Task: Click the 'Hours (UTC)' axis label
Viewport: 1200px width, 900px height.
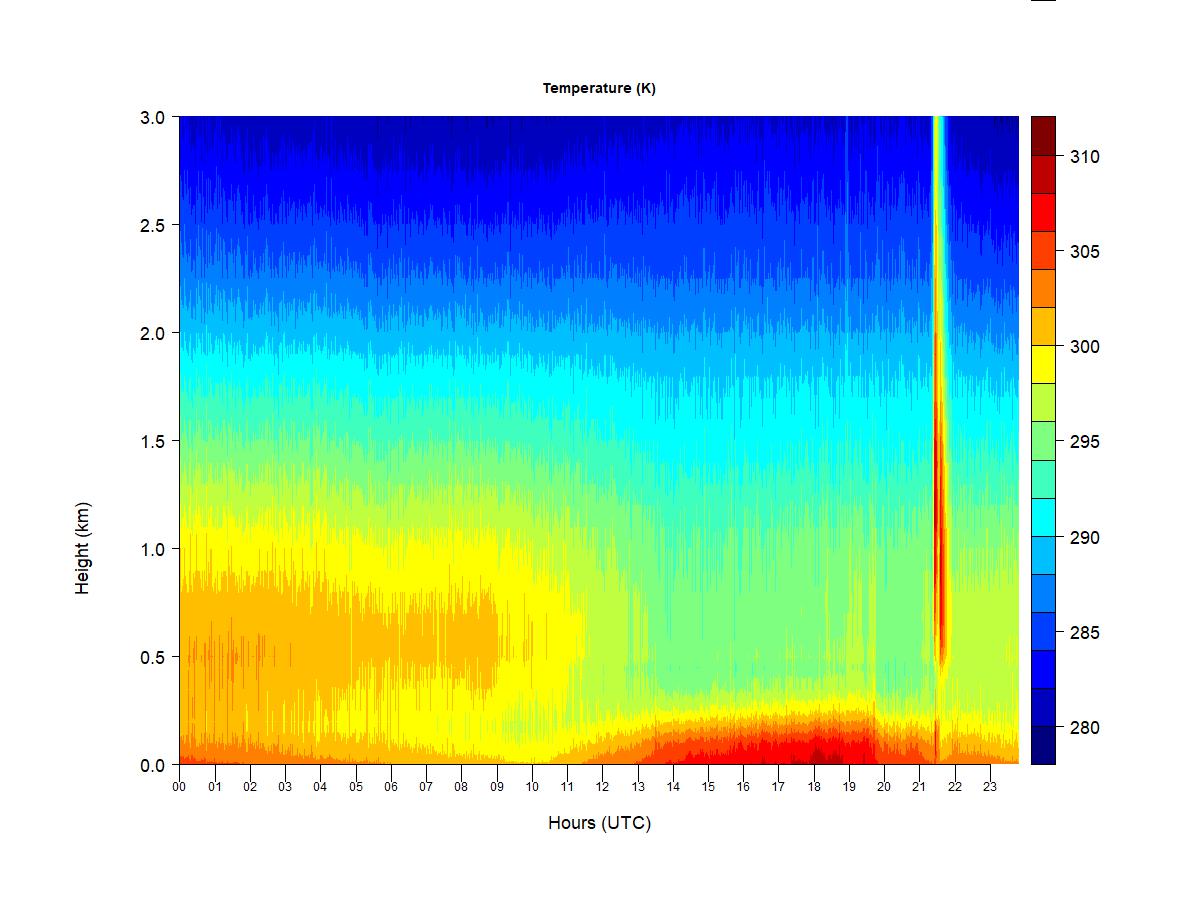Action: coord(599,823)
